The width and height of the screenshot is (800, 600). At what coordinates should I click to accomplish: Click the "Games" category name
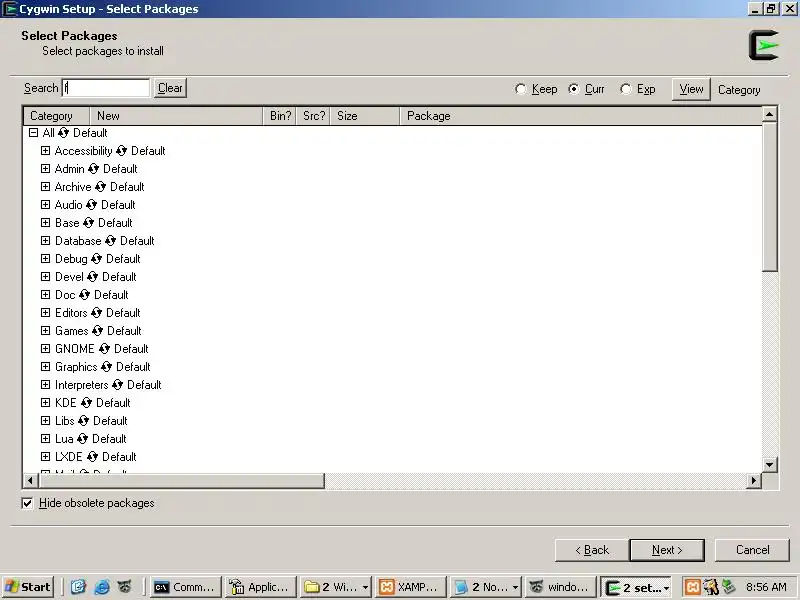pos(71,331)
